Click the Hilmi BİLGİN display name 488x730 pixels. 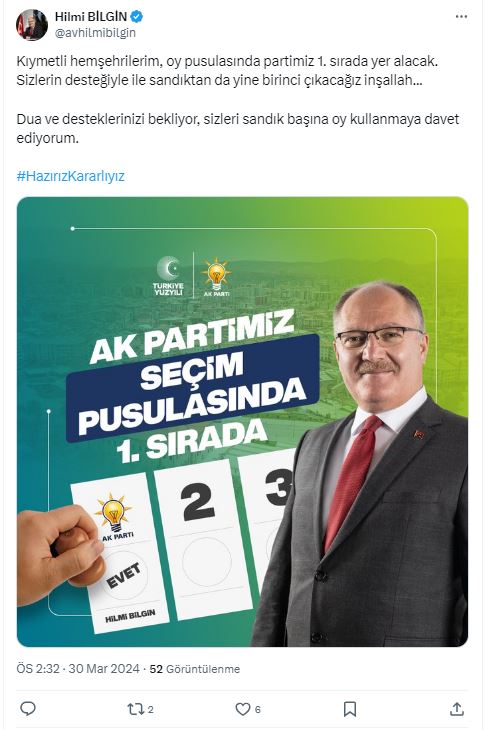91,17
